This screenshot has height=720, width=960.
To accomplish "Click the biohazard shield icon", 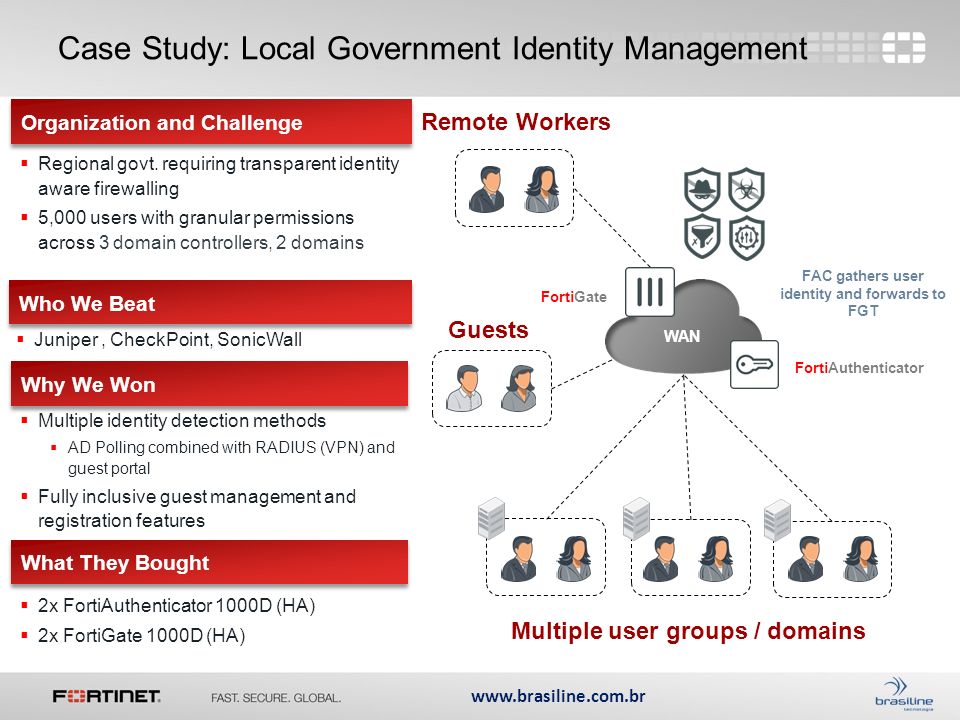I will coord(746,189).
